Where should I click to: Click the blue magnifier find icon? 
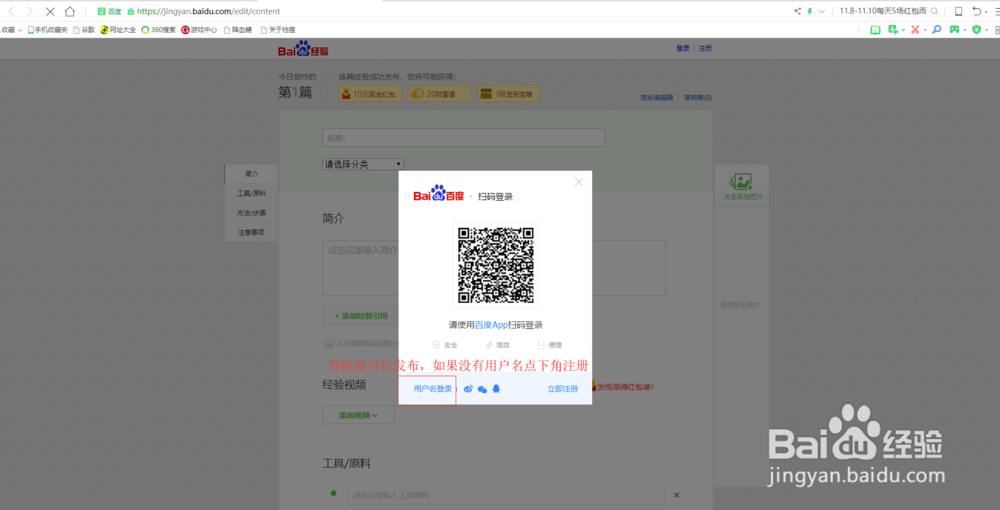pyautogui.click(x=937, y=29)
